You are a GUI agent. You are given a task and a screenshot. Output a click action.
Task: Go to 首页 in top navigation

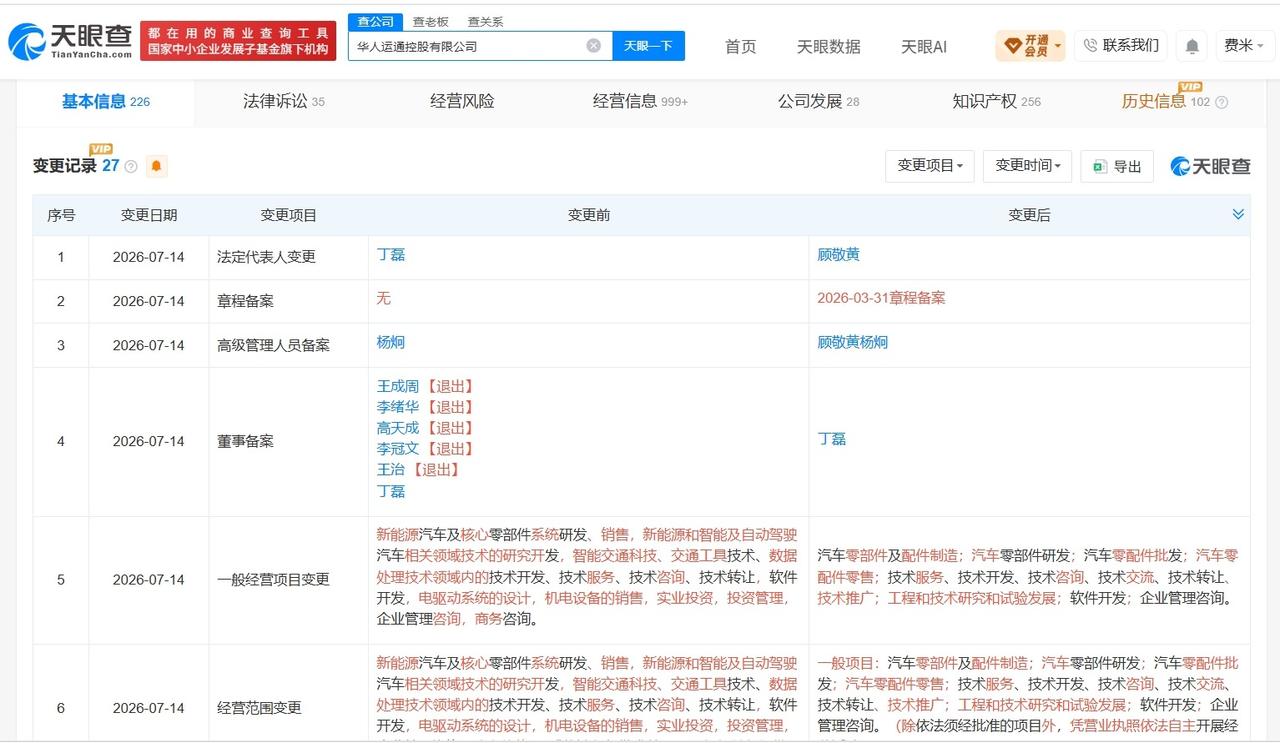coord(740,46)
